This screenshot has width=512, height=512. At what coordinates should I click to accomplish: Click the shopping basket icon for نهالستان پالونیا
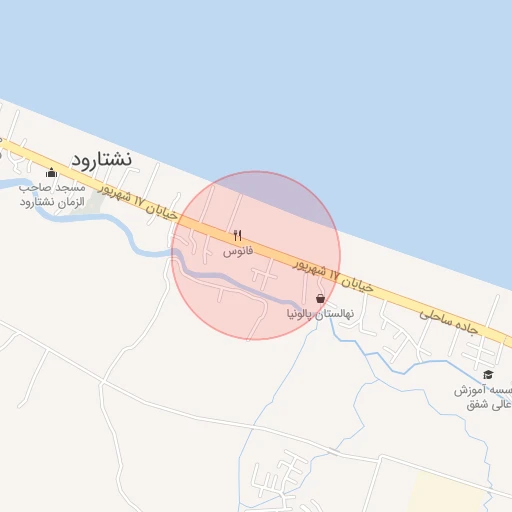(320, 298)
